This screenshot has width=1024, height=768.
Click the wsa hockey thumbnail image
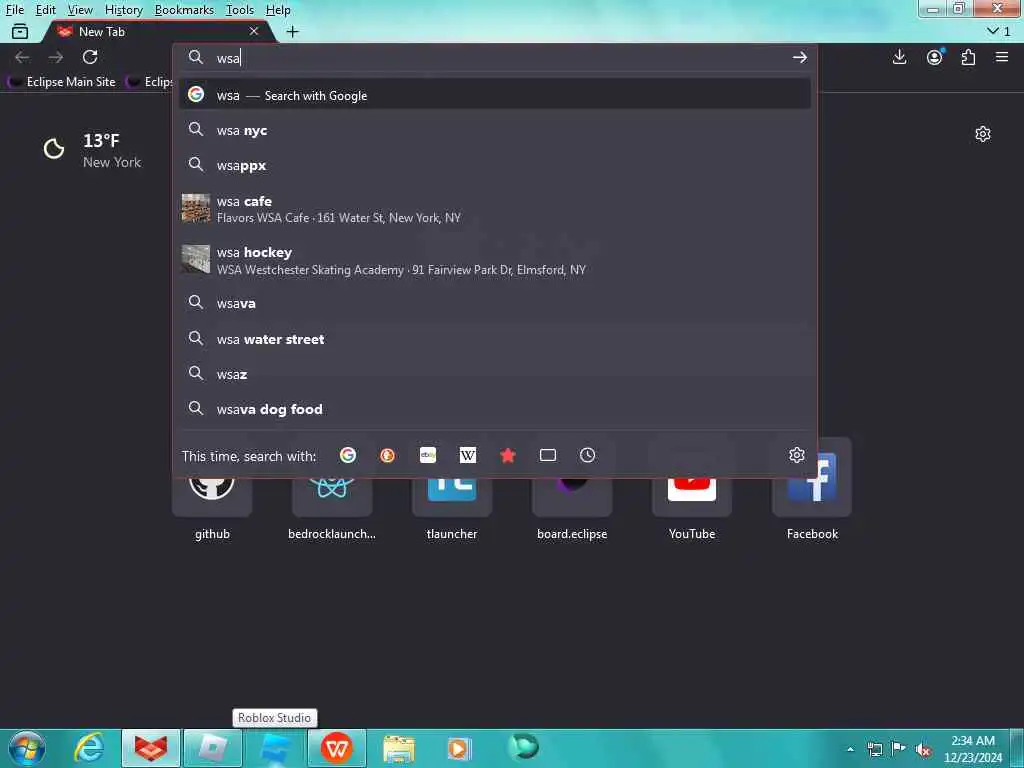point(196,259)
